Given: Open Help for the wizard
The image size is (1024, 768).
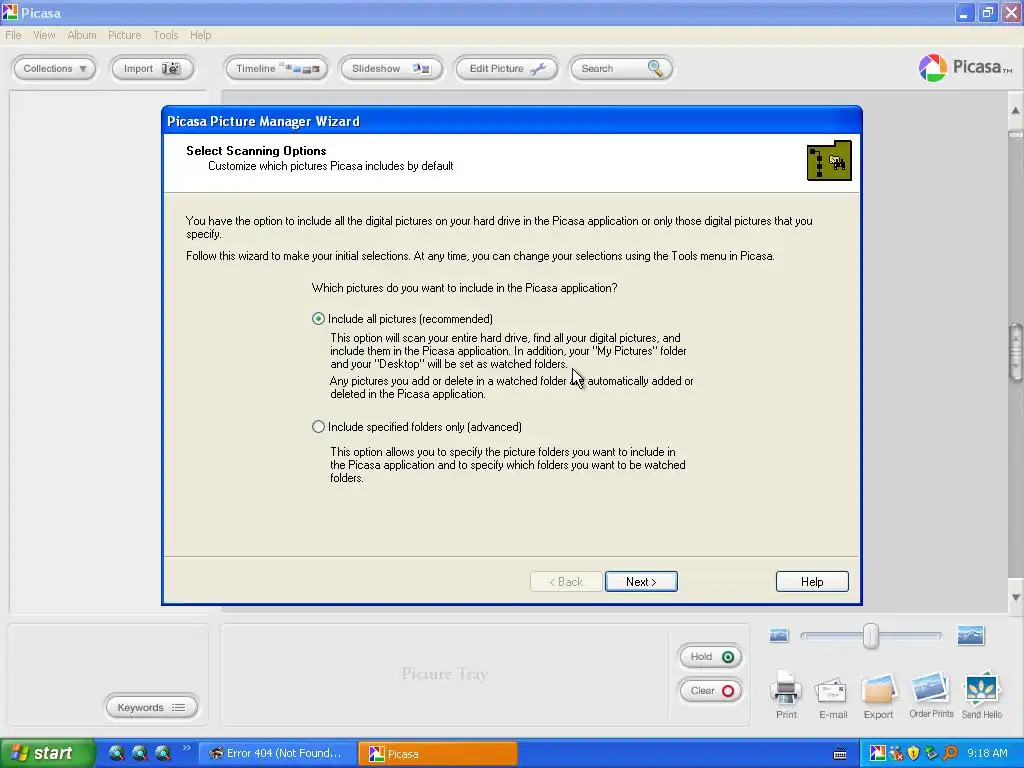Looking at the screenshot, I should (812, 581).
